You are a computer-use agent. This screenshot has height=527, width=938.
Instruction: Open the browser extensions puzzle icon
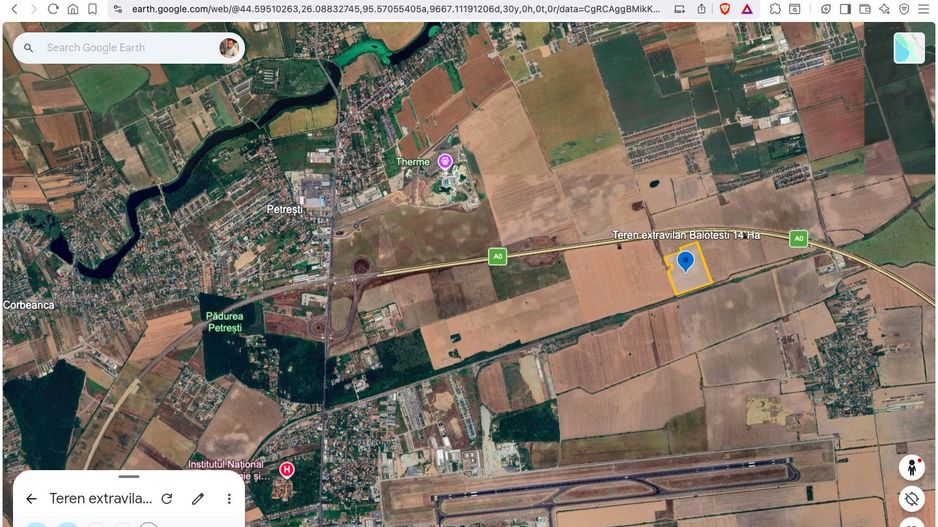[x=775, y=9]
